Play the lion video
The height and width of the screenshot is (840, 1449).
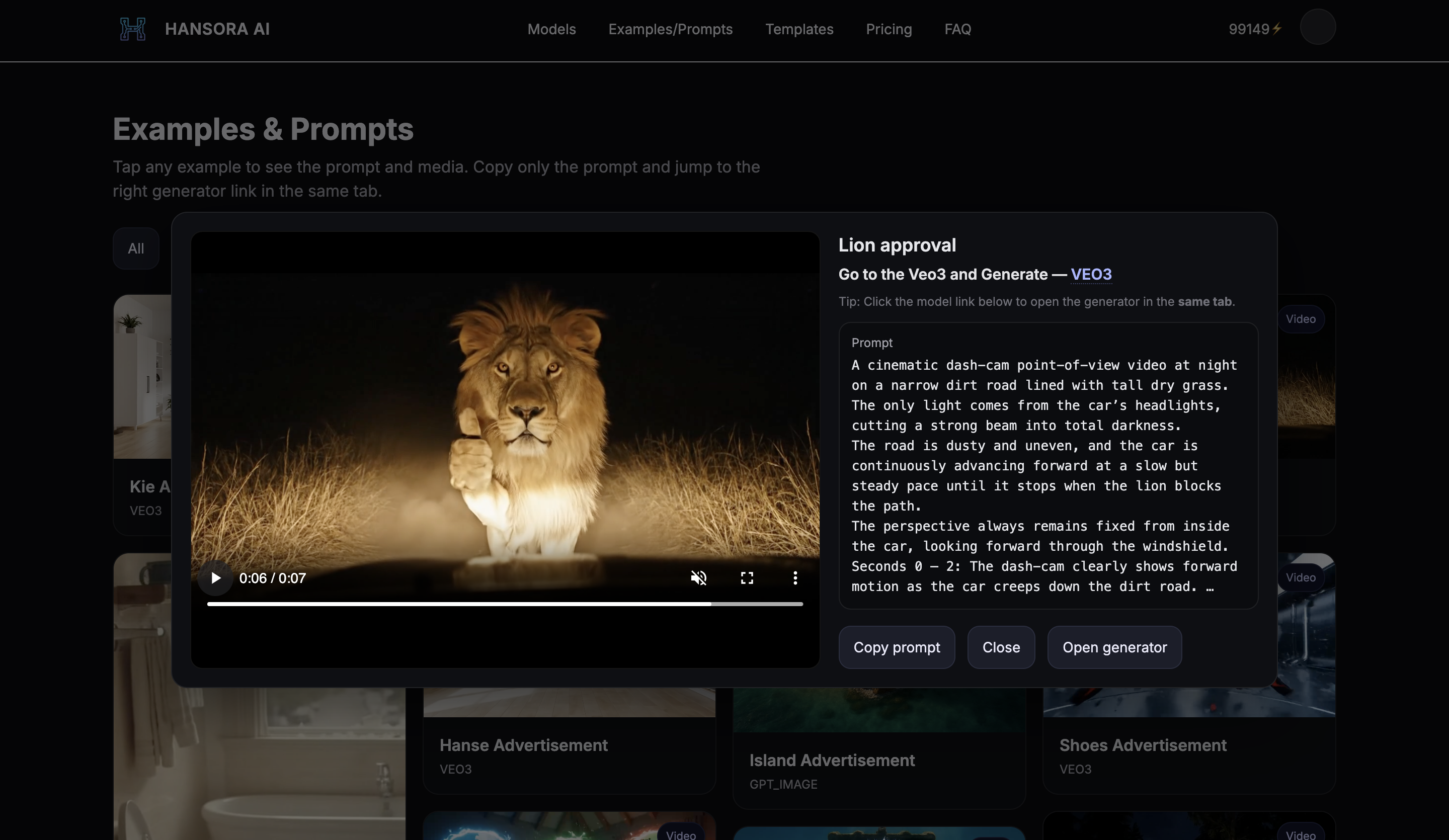pos(216,578)
